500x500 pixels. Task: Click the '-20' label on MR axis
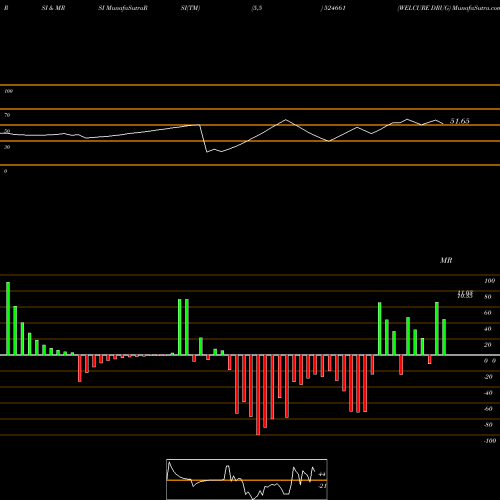(x=488, y=377)
